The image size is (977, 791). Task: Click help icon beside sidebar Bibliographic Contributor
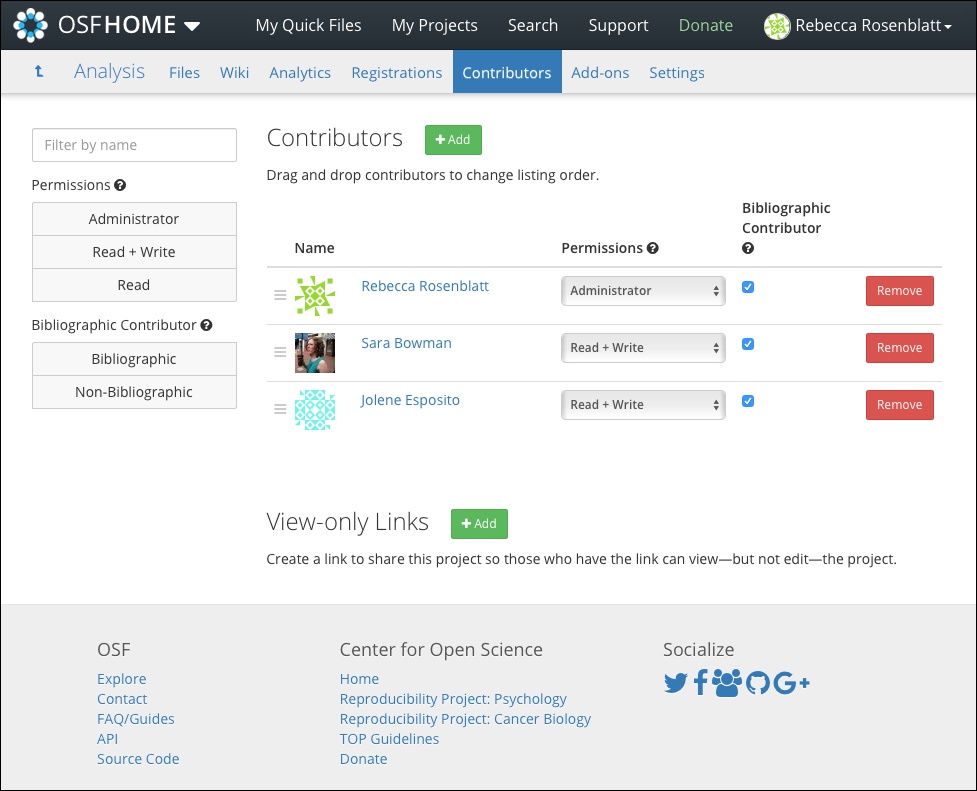point(206,325)
